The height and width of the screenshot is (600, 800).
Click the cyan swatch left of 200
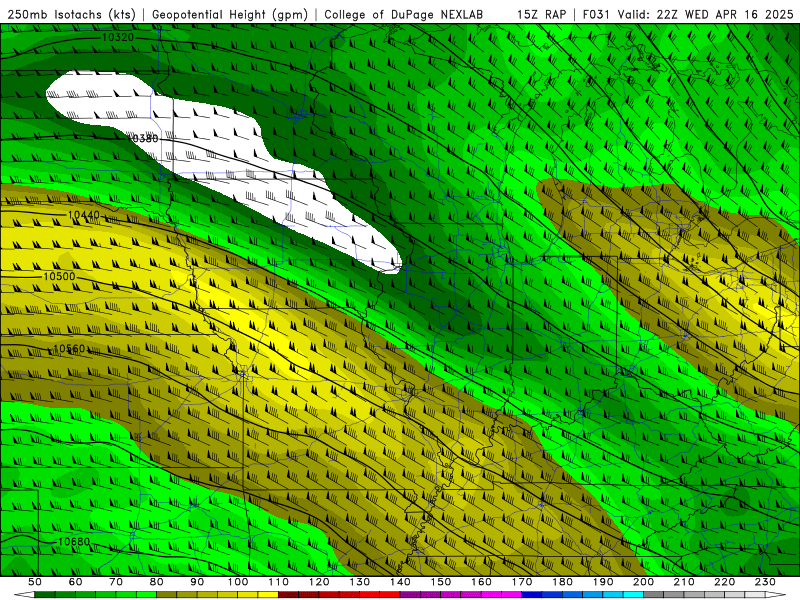click(634, 595)
